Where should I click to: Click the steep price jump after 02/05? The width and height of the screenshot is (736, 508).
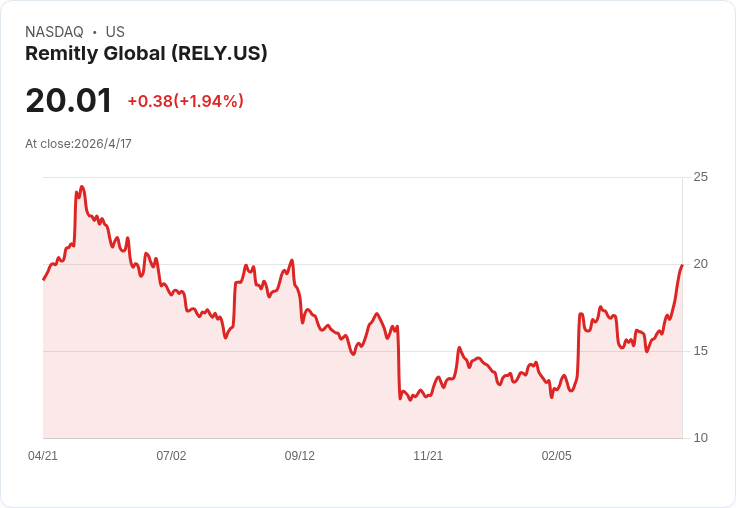point(578,345)
